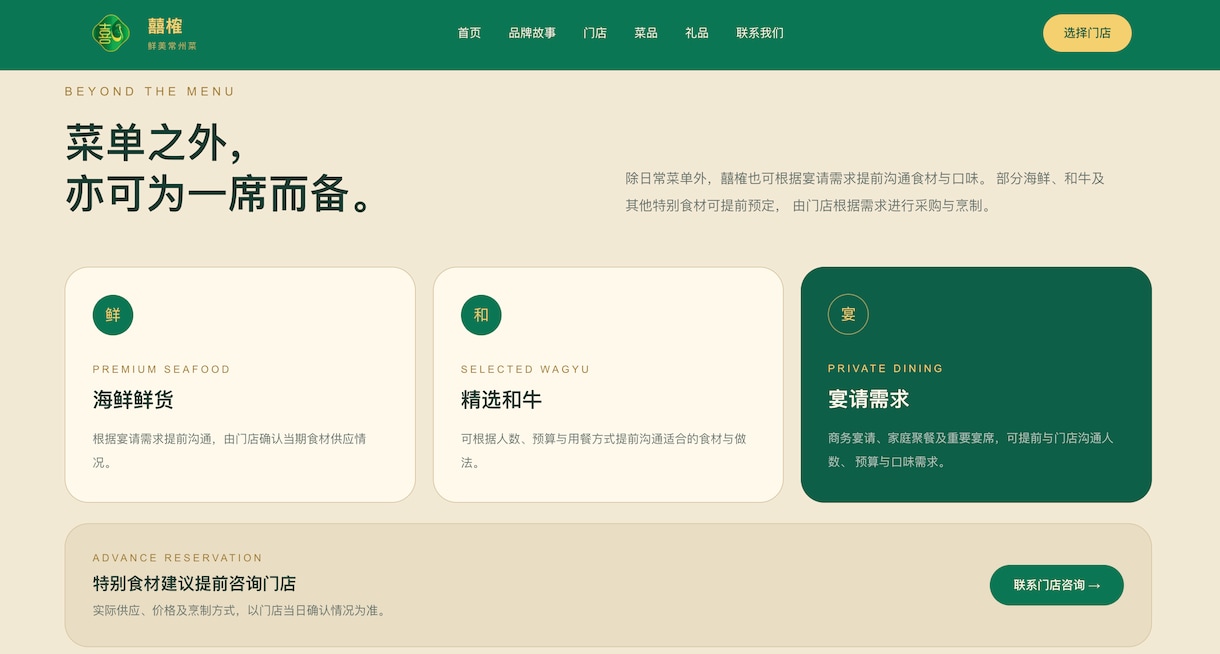Click the 可根据人数、预算 description text

click(x=603, y=451)
